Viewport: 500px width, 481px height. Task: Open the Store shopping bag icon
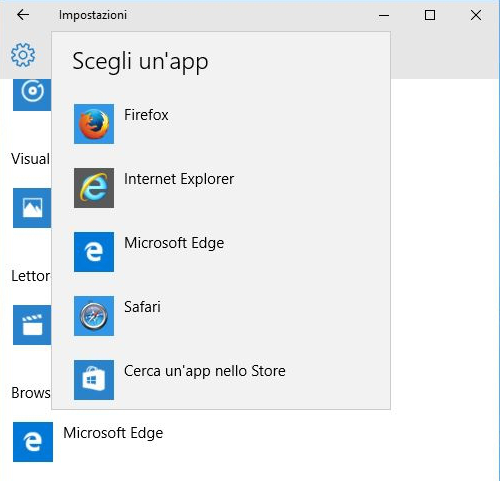click(94, 380)
